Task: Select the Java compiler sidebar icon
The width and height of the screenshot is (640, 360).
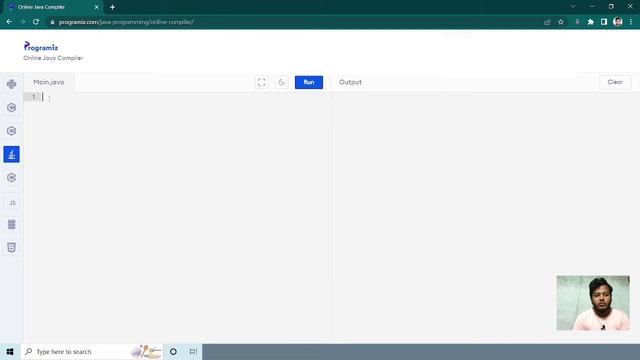Action: 11,154
